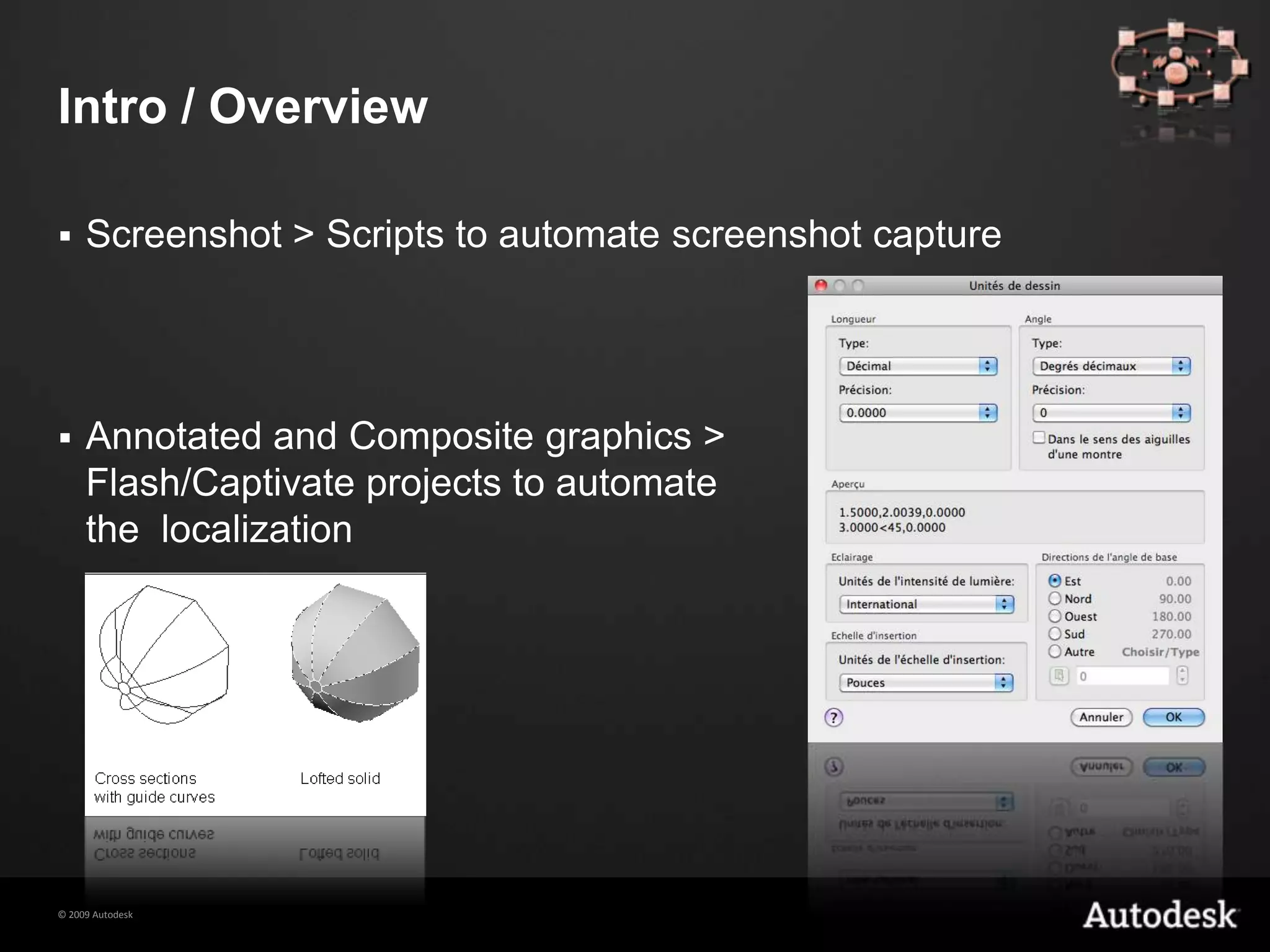This screenshot has width=1270, height=952.
Task: Close the Unités de dessin dialog with red button
Action: [822, 286]
